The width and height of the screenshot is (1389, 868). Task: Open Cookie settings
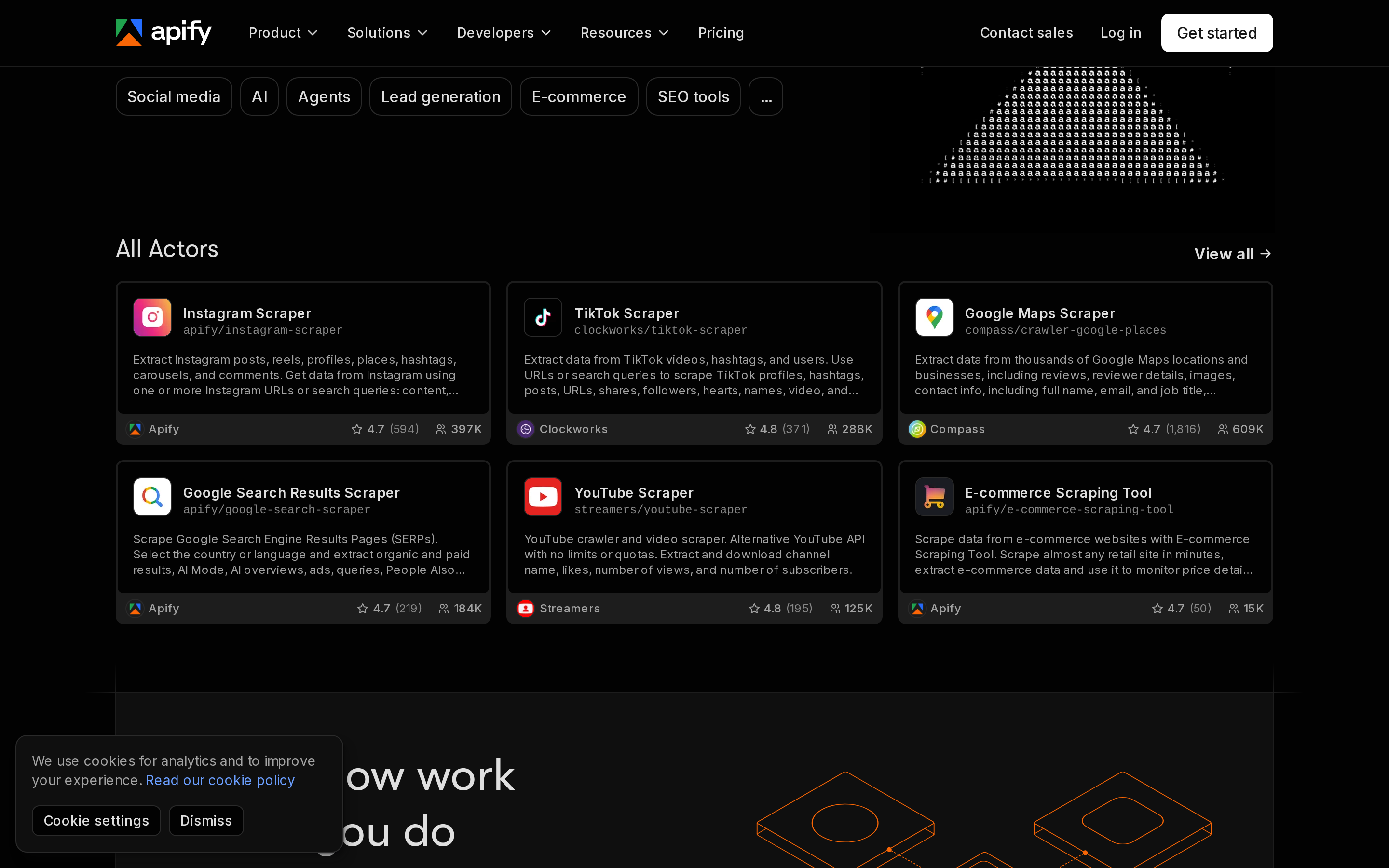96,820
